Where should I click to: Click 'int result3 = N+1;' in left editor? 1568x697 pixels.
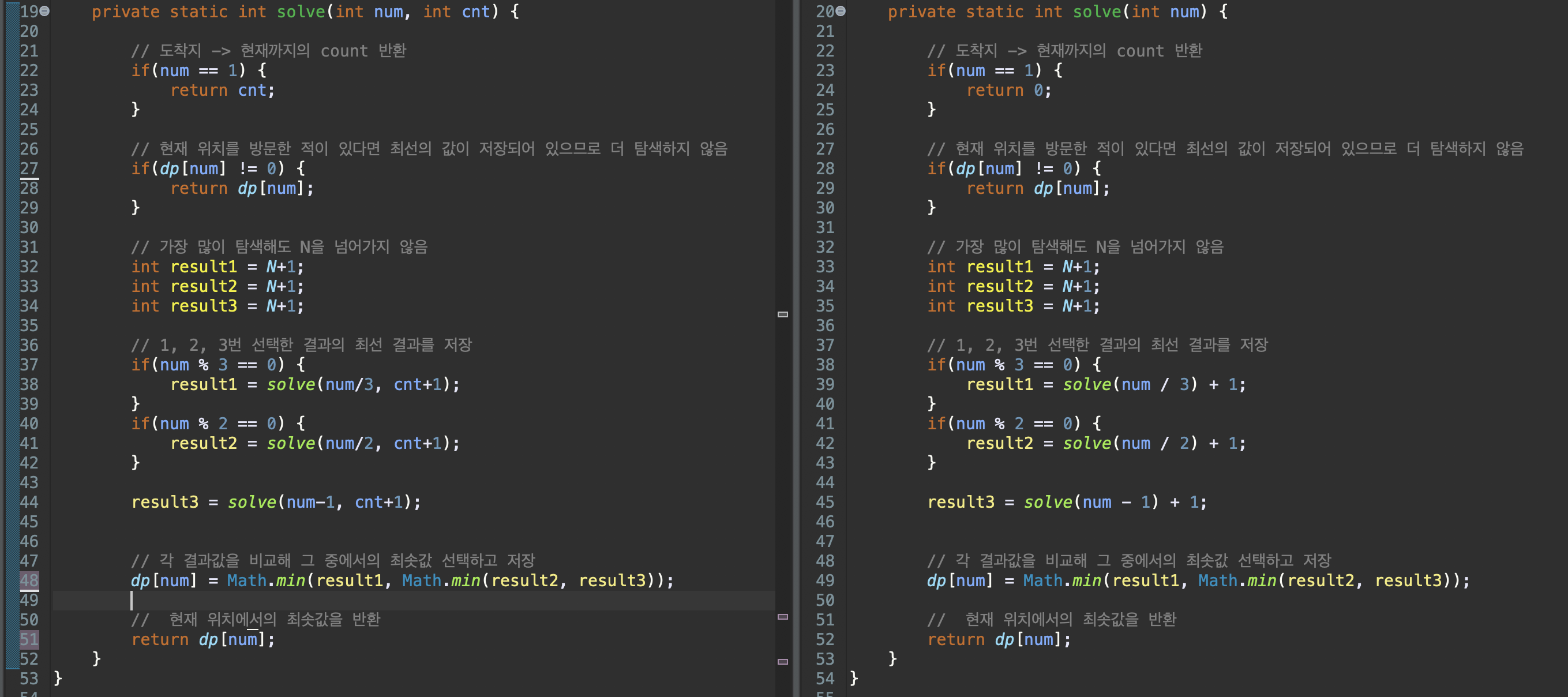point(217,306)
